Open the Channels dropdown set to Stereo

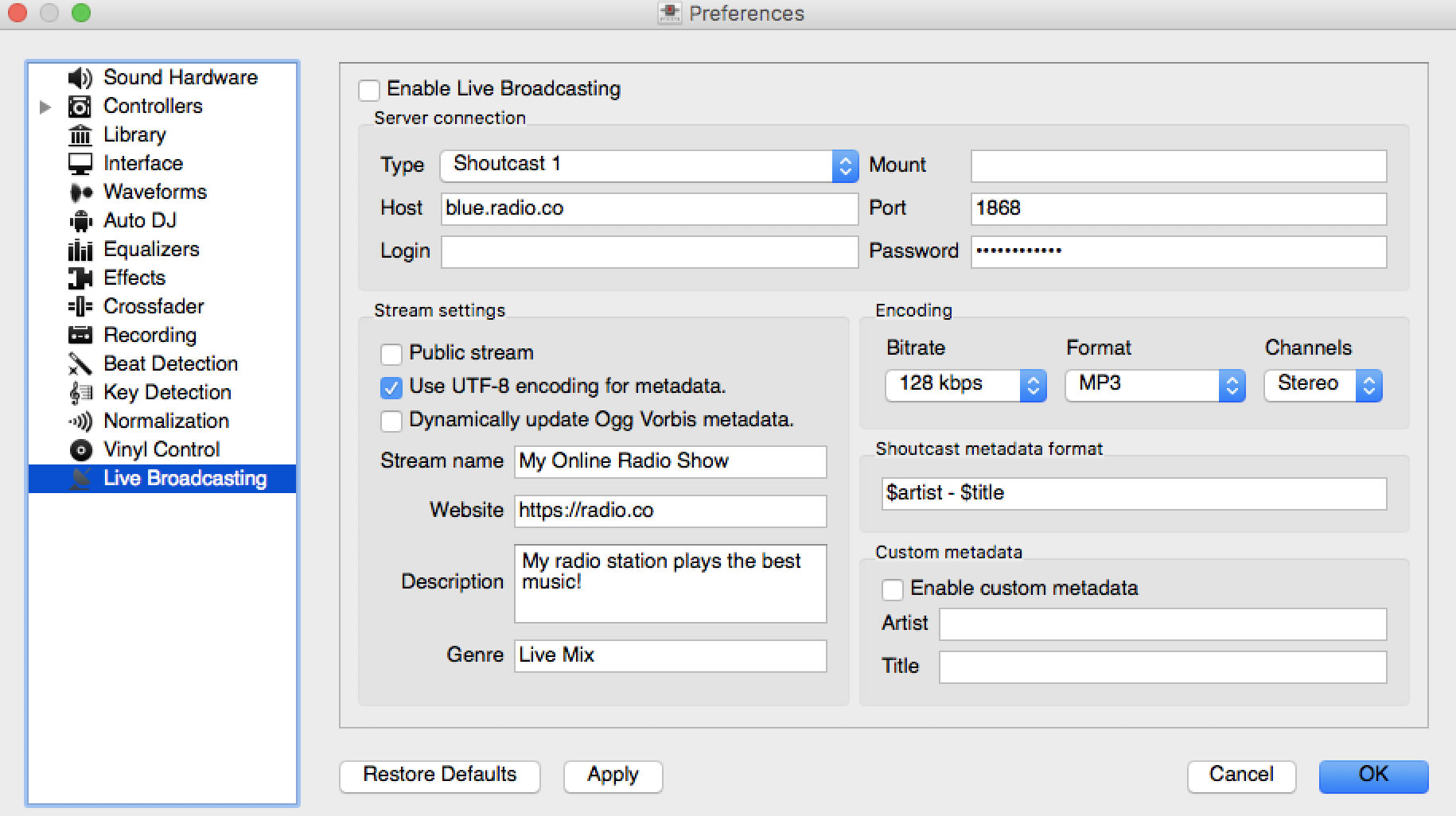coord(1322,385)
